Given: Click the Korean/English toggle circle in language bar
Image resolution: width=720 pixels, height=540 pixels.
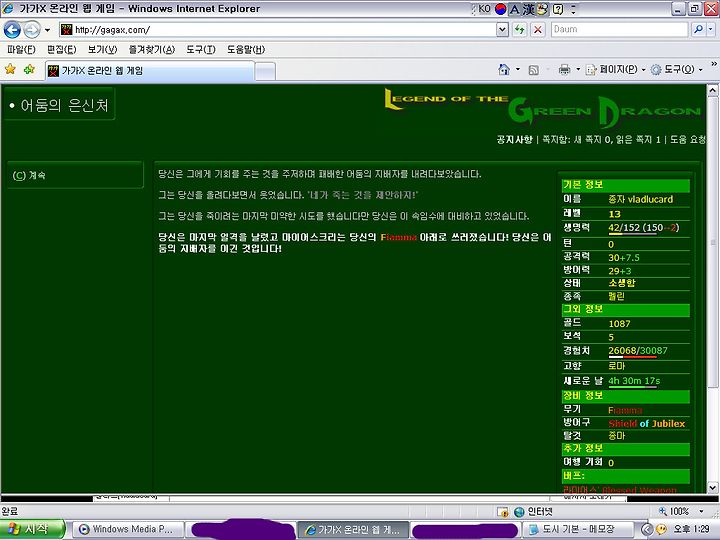Looking at the screenshot, I should click(x=501, y=9).
